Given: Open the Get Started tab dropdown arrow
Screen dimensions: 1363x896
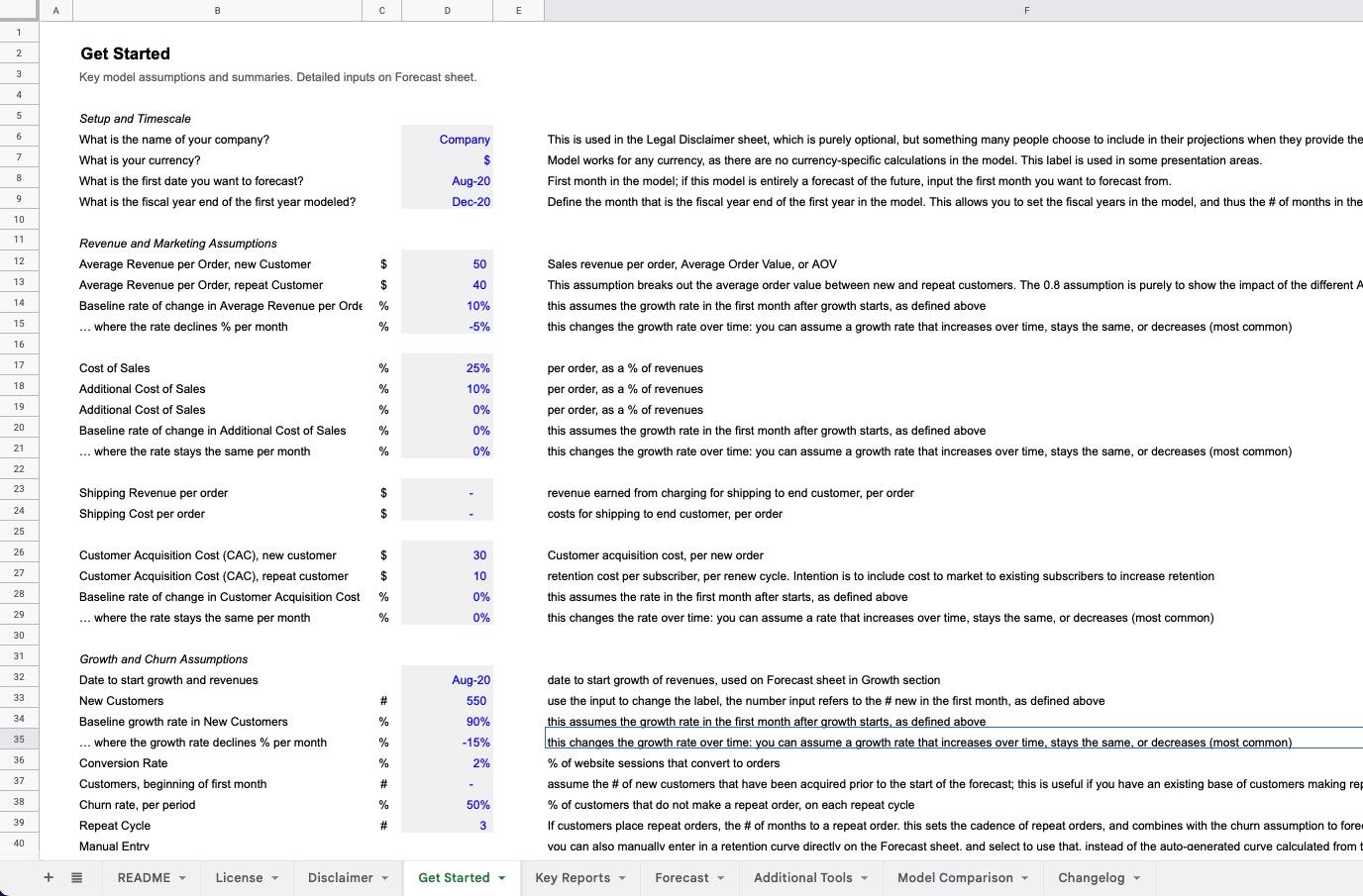Looking at the screenshot, I should click(501, 877).
